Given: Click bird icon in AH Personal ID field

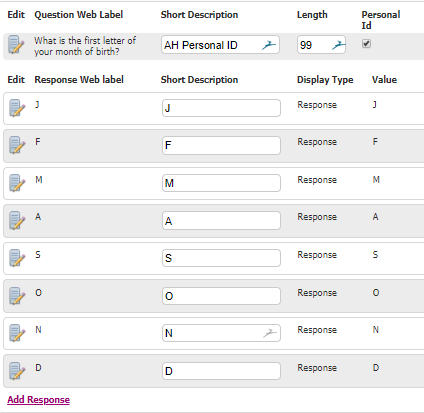Looking at the screenshot, I should tap(269, 45).
